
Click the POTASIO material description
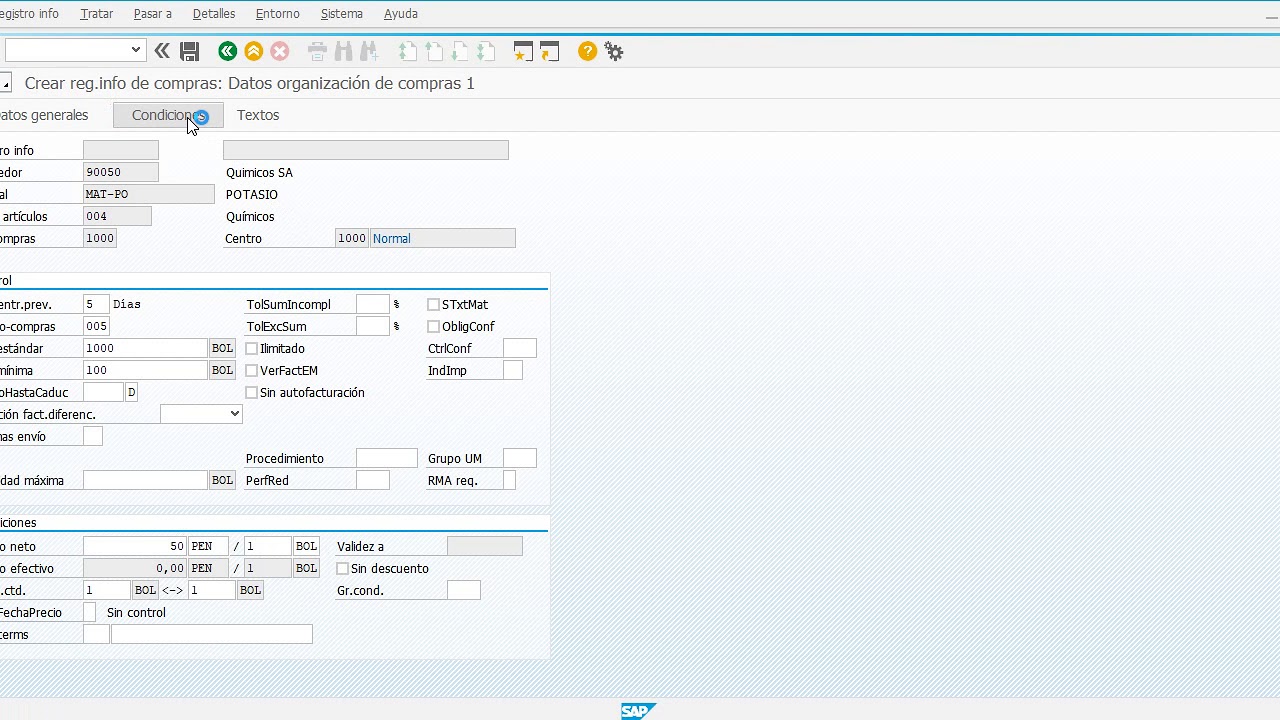pyautogui.click(x=252, y=195)
